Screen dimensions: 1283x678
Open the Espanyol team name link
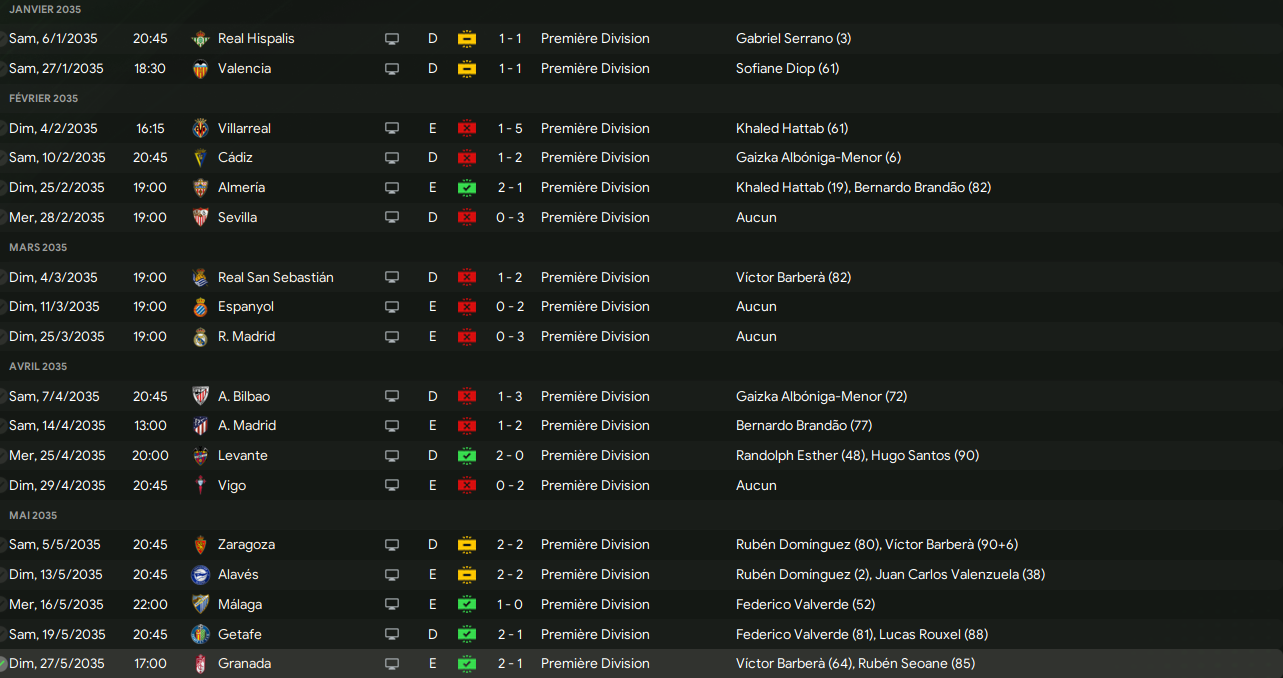coord(245,307)
